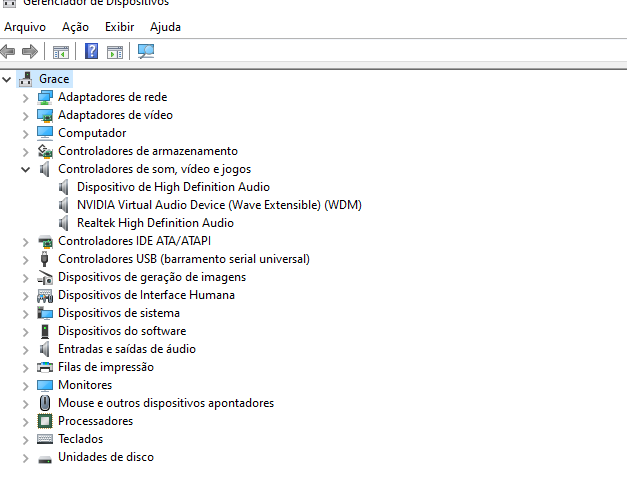Click the Entradas e saídas de áudio icon

pos(45,349)
